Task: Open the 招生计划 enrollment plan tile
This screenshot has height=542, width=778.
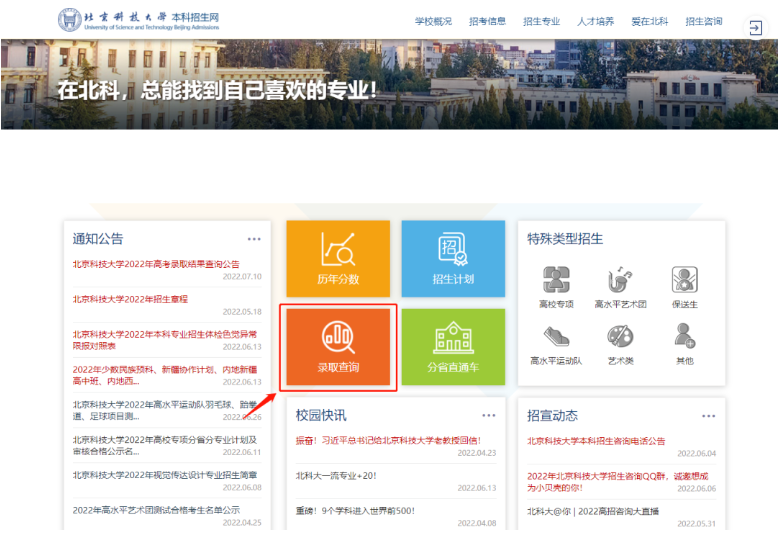Action: 453,258
